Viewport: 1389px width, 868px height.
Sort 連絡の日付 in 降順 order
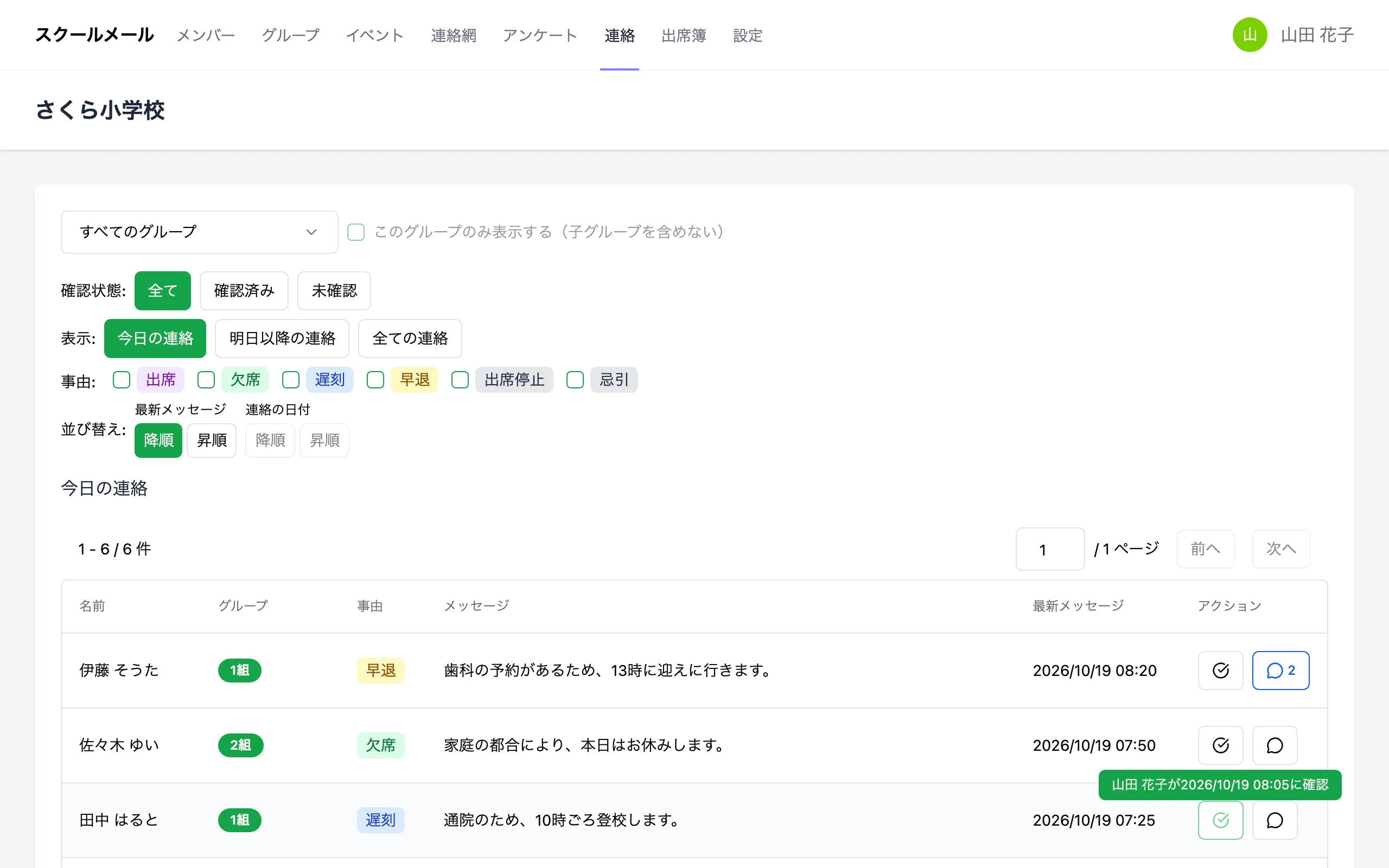tap(270, 441)
